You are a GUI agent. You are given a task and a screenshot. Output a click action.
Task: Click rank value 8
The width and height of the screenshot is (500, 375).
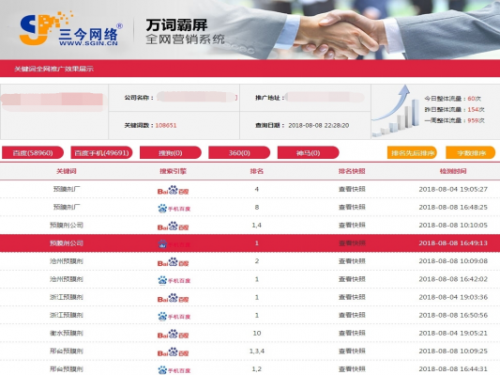click(x=257, y=207)
